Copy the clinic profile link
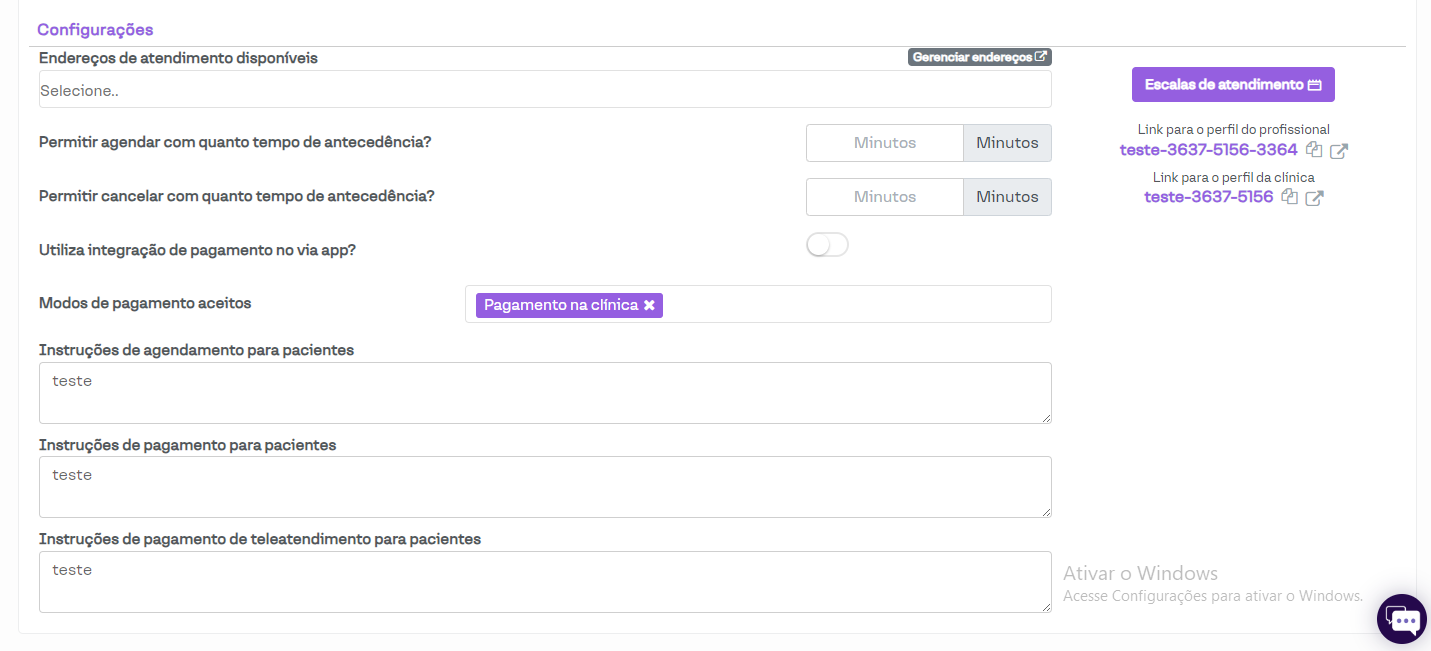Image resolution: width=1431 pixels, height=651 pixels. (x=1290, y=197)
